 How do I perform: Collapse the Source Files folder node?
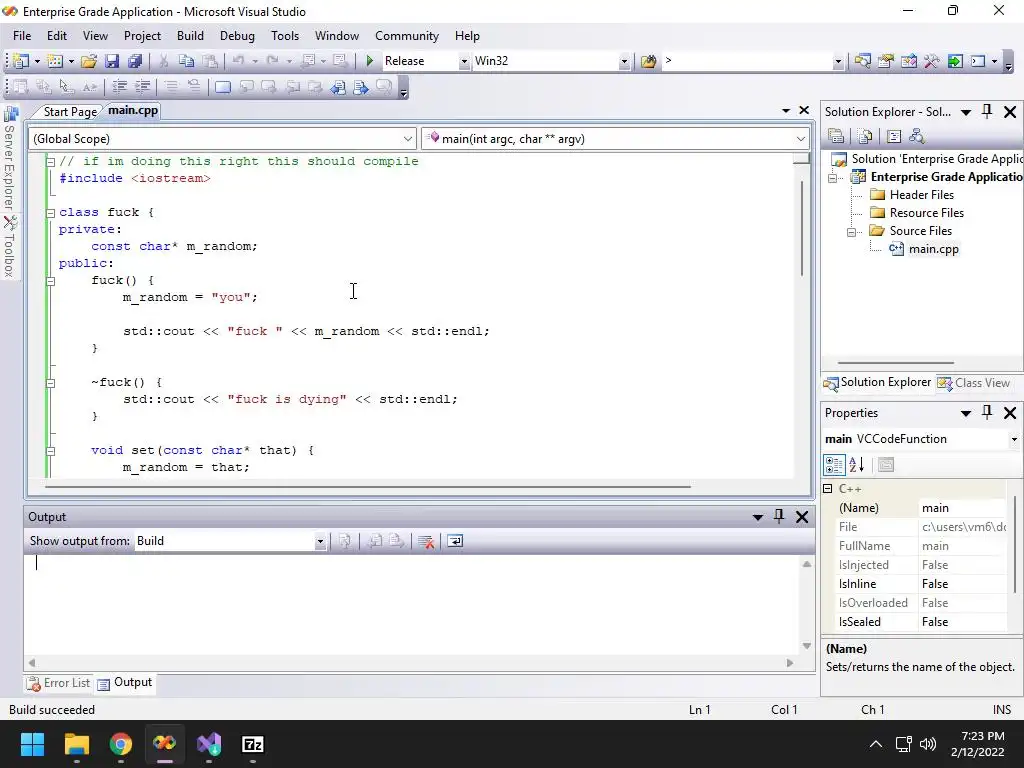851,232
